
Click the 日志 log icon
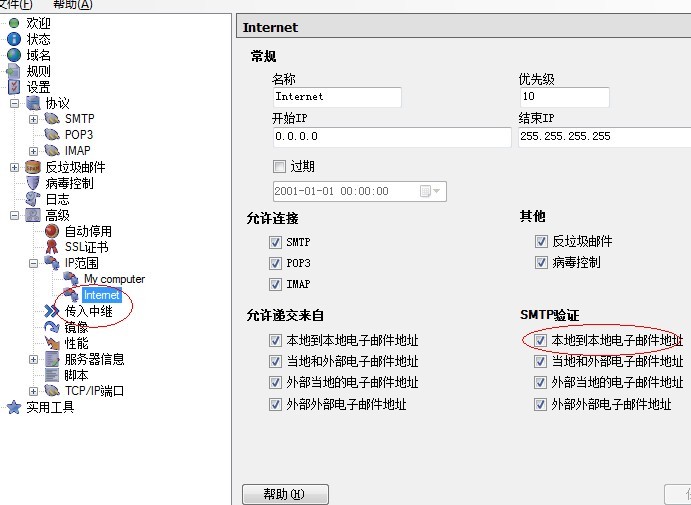click(33, 199)
